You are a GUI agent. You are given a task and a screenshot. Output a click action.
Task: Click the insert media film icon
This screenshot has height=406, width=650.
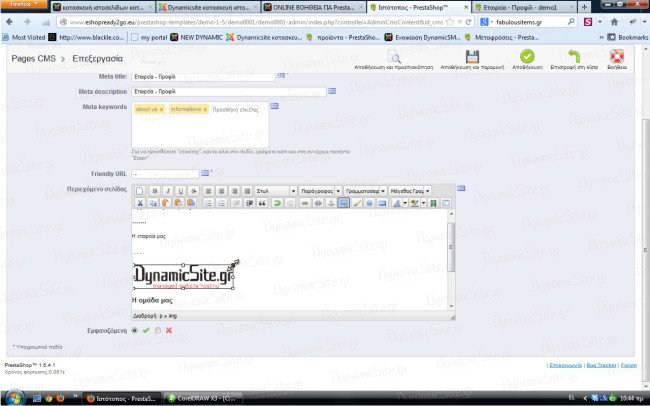click(x=433, y=203)
